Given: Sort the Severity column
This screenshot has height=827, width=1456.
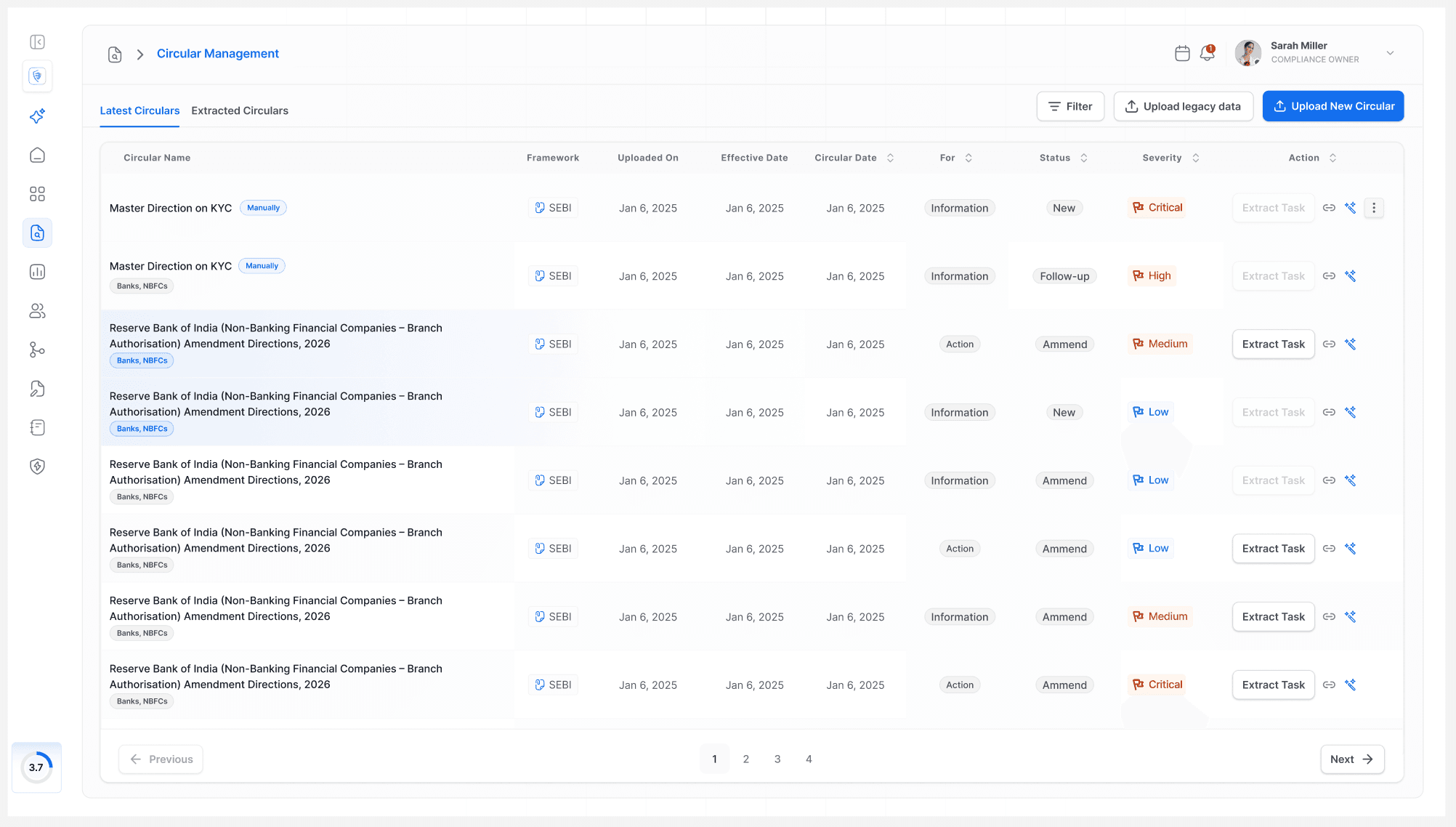Looking at the screenshot, I should 1195,158.
